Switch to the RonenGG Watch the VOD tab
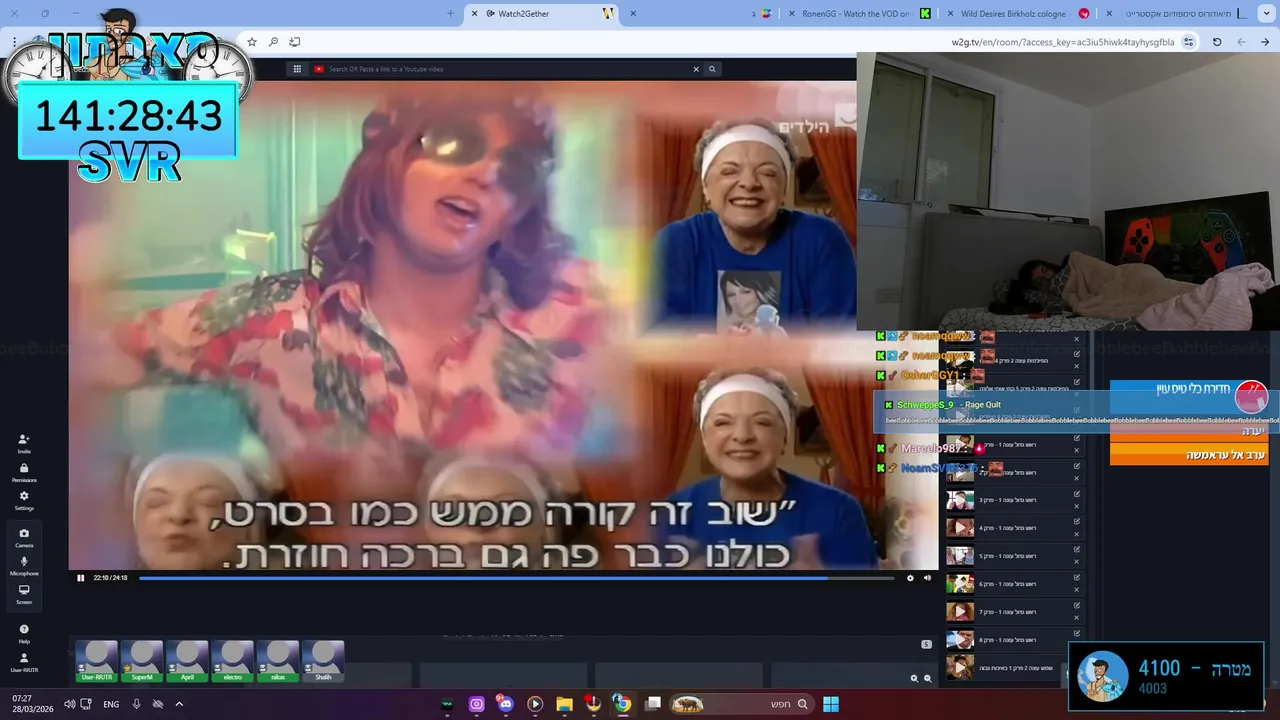The image size is (1280, 720). [857, 13]
